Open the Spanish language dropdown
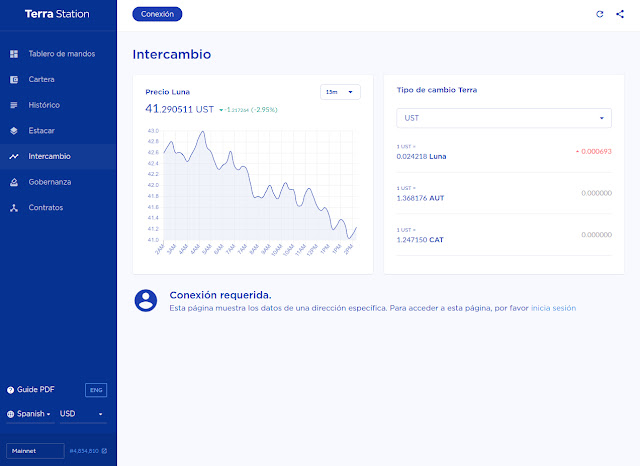The height and width of the screenshot is (466, 640). click(x=30, y=414)
